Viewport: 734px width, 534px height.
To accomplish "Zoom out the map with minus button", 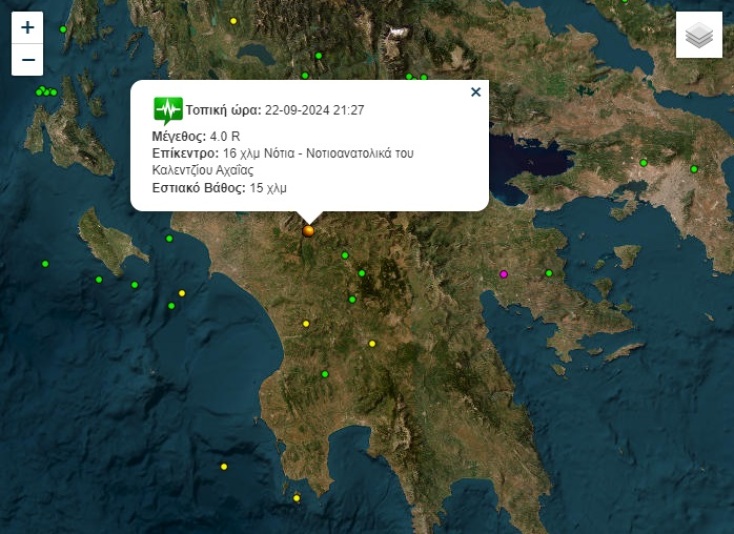I will (x=28, y=60).
